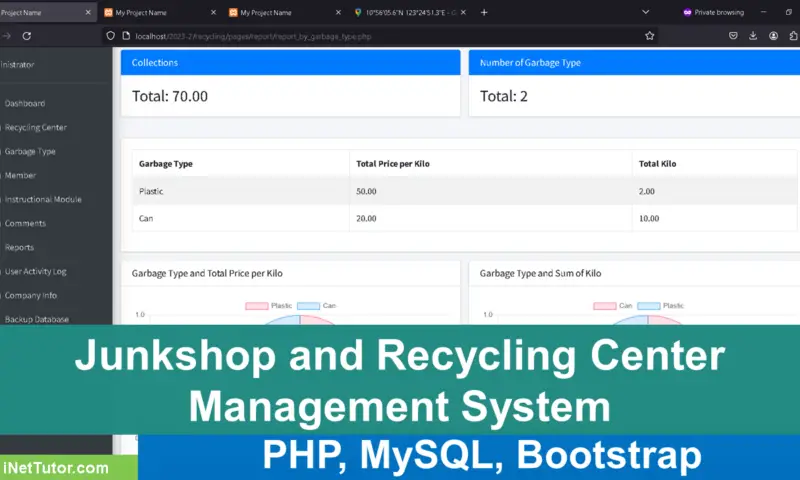Open the Garbage Type sidebar item
The image size is (800, 480).
tap(30, 151)
